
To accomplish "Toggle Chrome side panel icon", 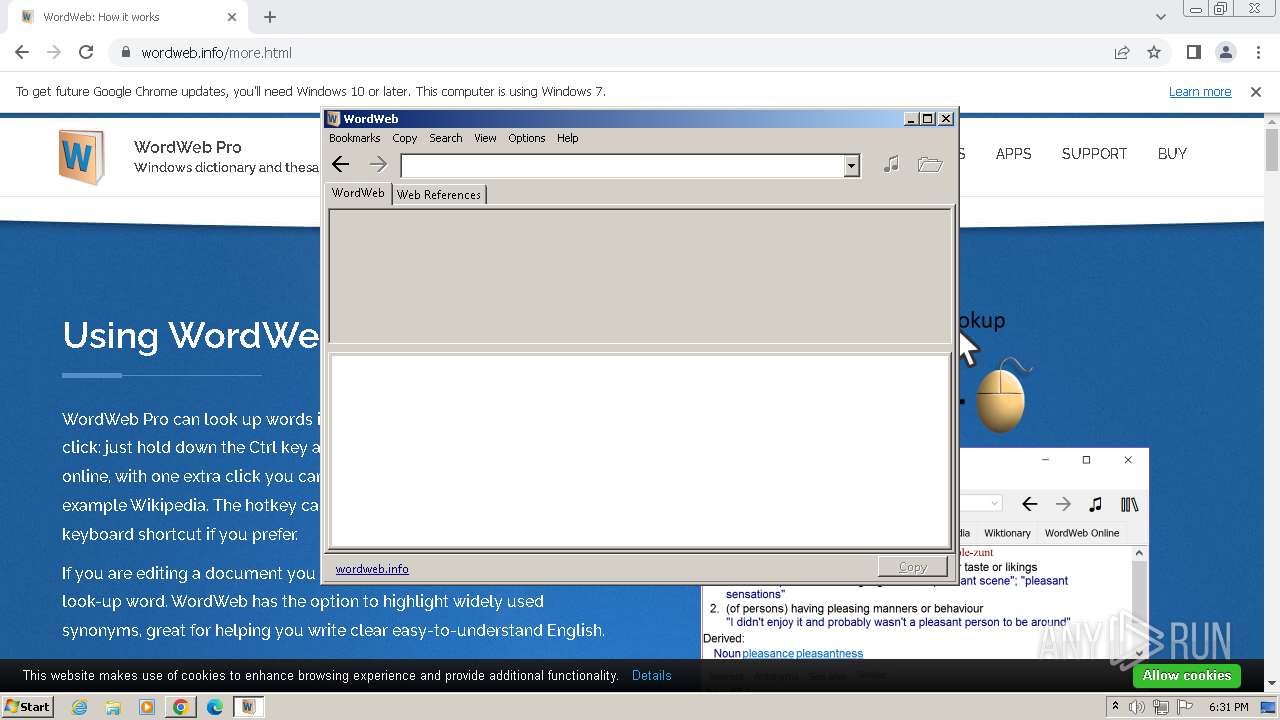I will pos(1194,52).
